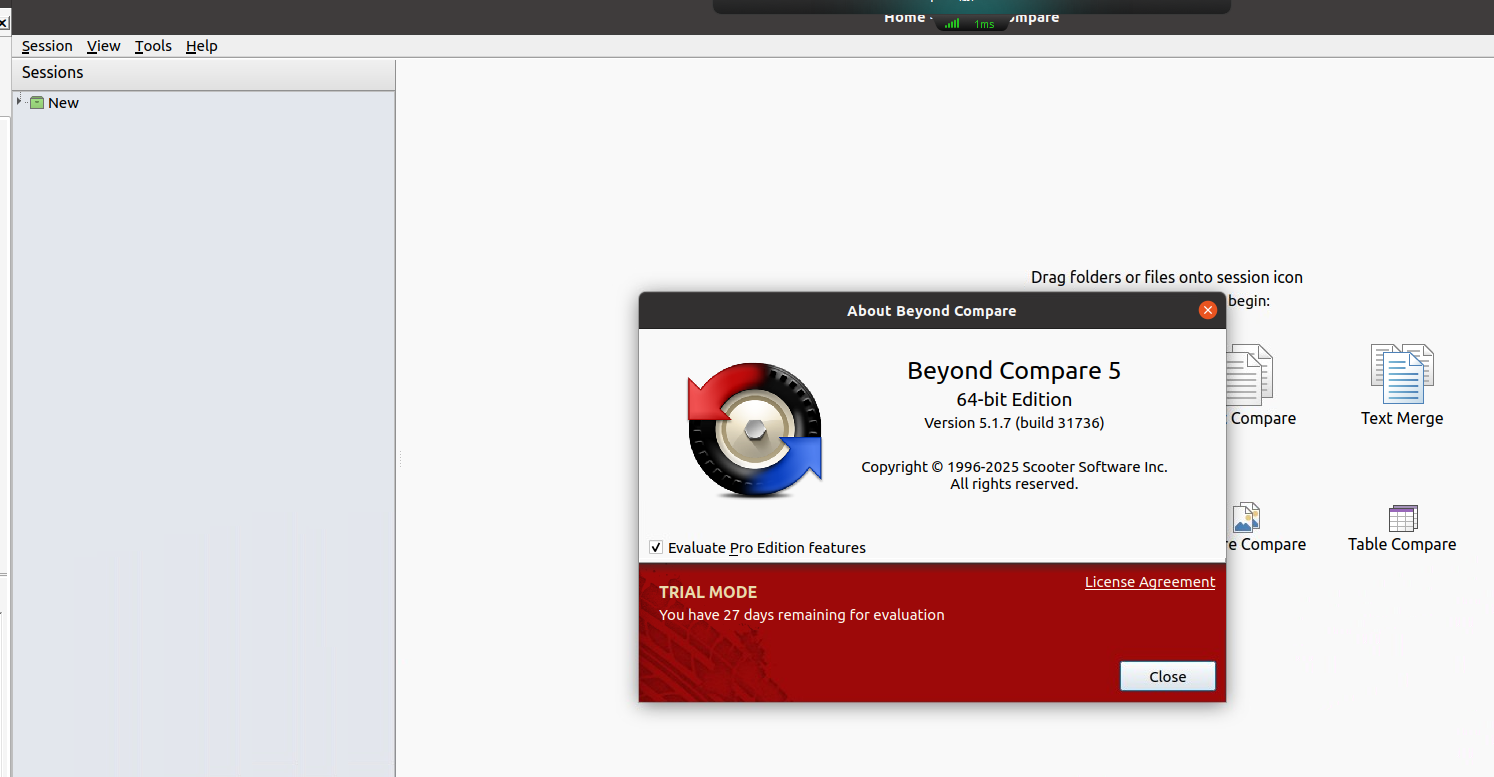Image resolution: width=1494 pixels, height=777 pixels.
Task: Click the Text Merge label
Action: click(x=1402, y=418)
